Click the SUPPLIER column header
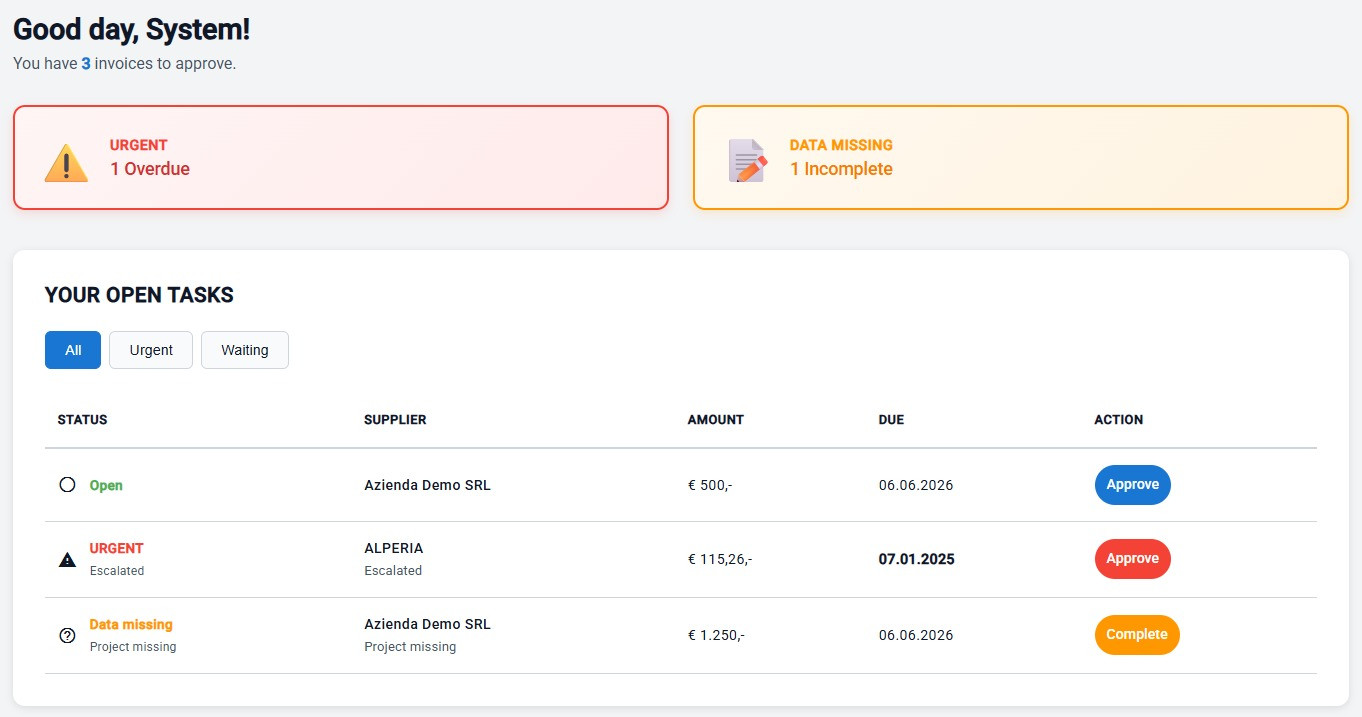This screenshot has height=717, width=1362. [x=395, y=420]
